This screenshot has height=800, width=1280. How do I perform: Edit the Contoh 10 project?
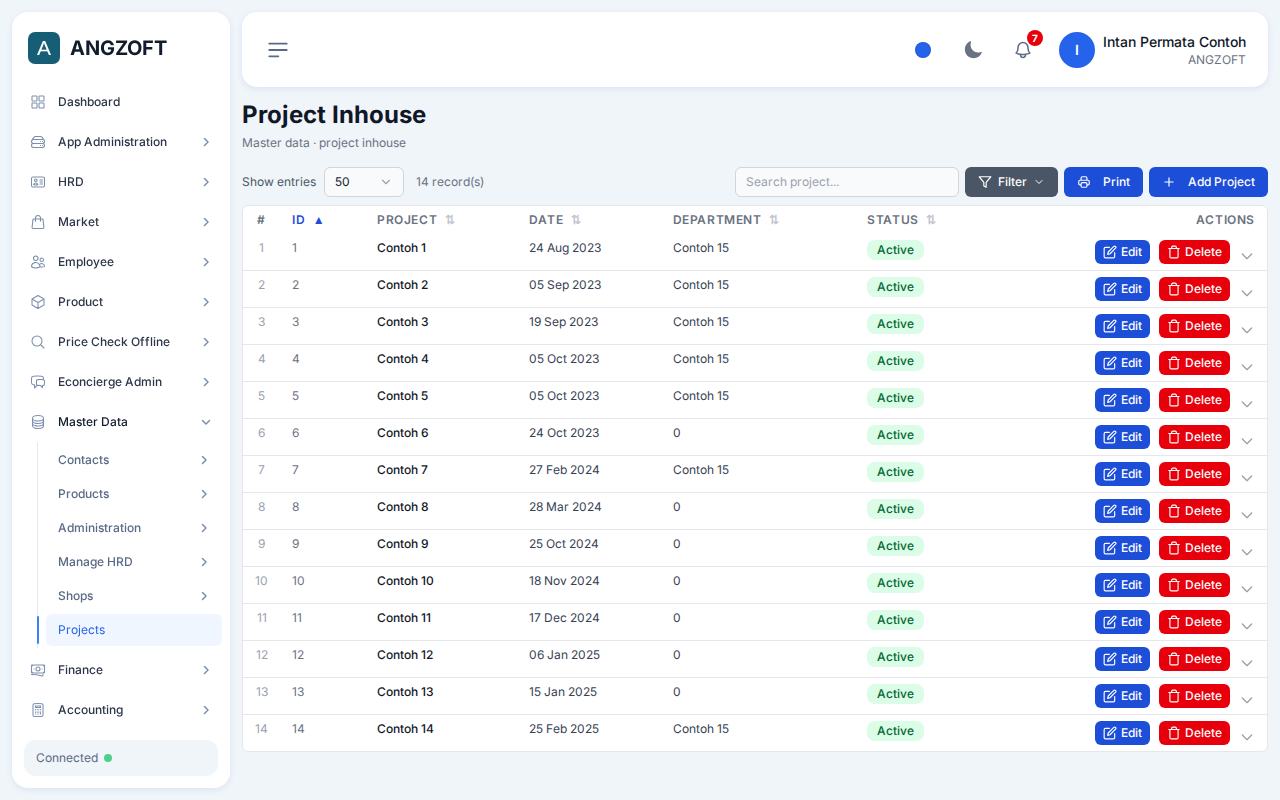[1122, 585]
